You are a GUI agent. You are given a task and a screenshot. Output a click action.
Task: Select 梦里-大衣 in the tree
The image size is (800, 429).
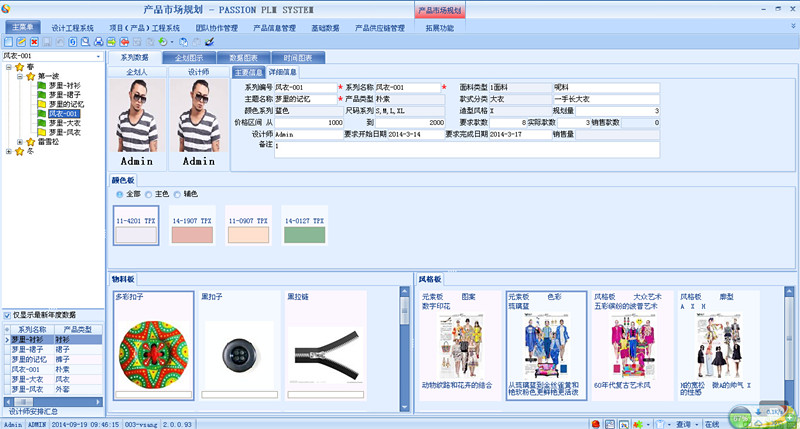[x=64, y=123]
